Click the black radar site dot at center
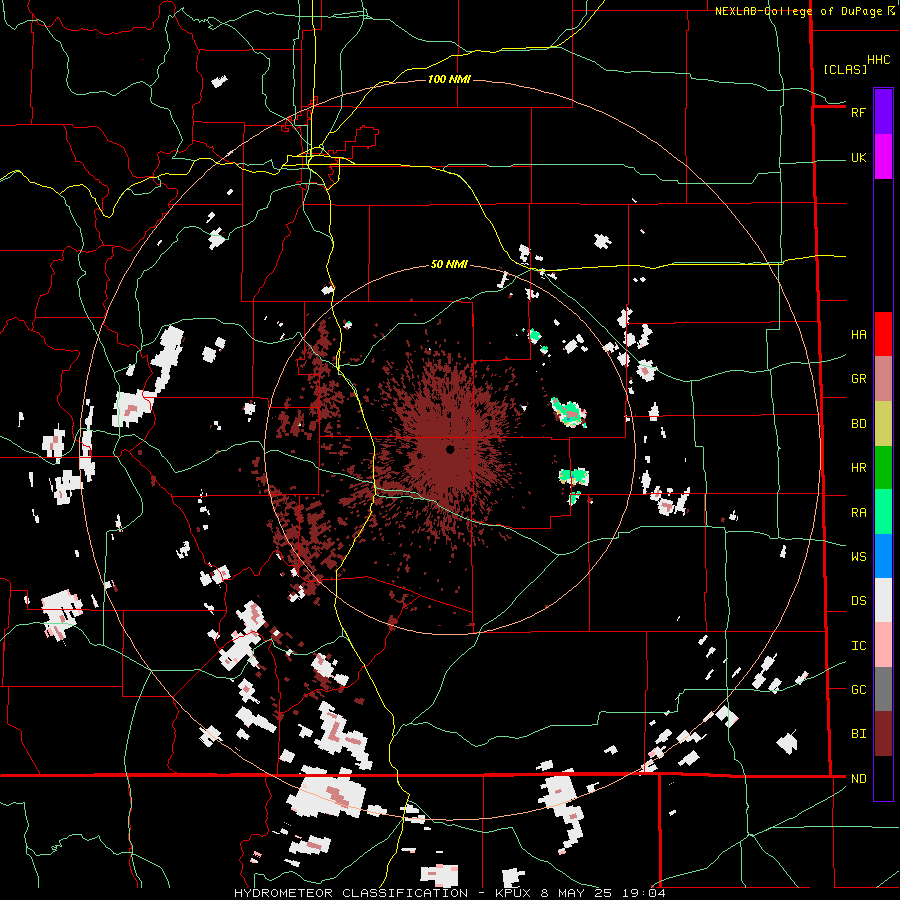 coord(450,449)
